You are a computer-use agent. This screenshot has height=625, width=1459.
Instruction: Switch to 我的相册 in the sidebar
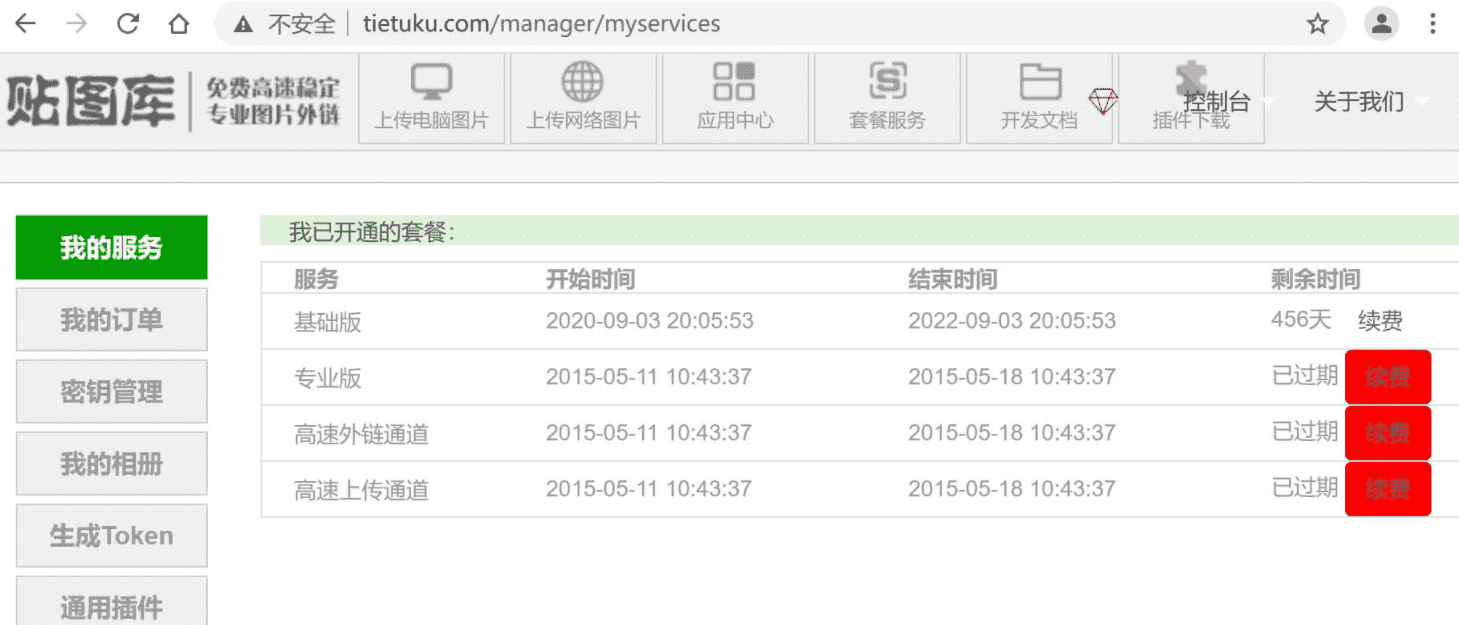tap(111, 464)
